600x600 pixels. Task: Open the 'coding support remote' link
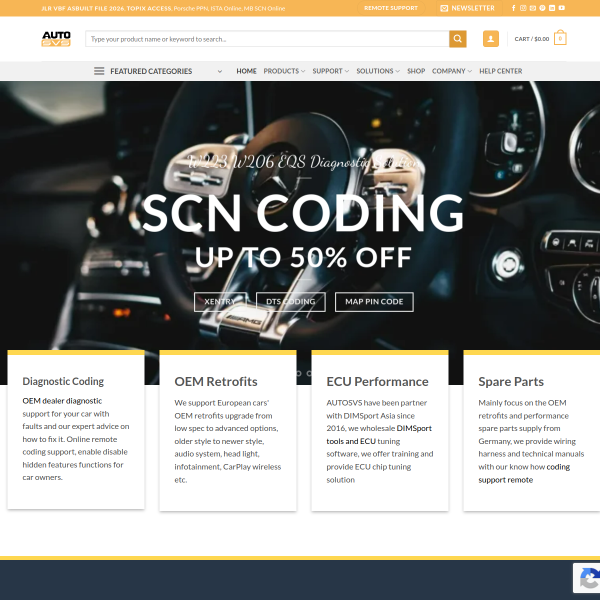[524, 473]
